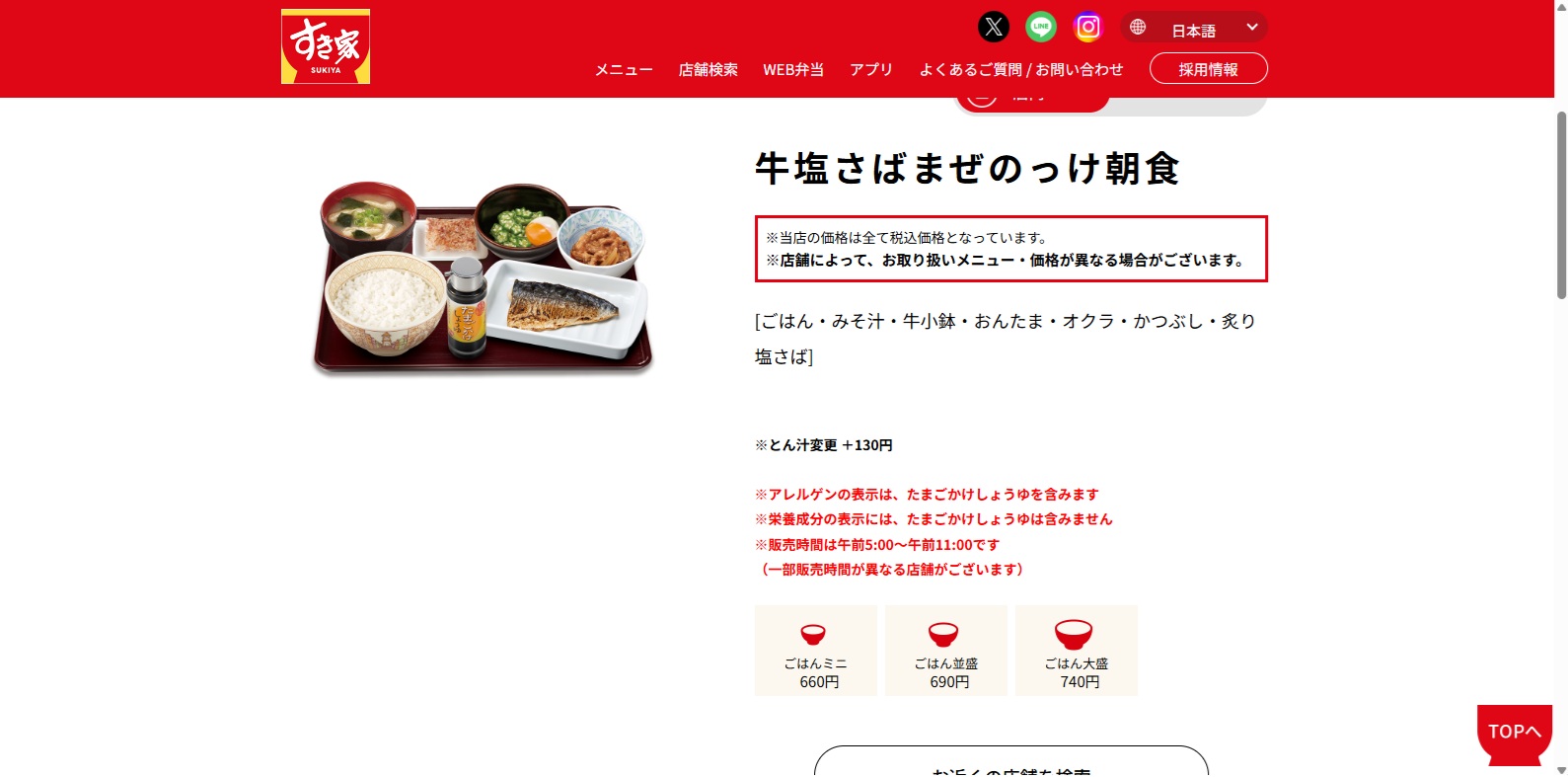Open the アプリ navigation link
This screenshot has width=1568, height=777.
[x=871, y=69]
